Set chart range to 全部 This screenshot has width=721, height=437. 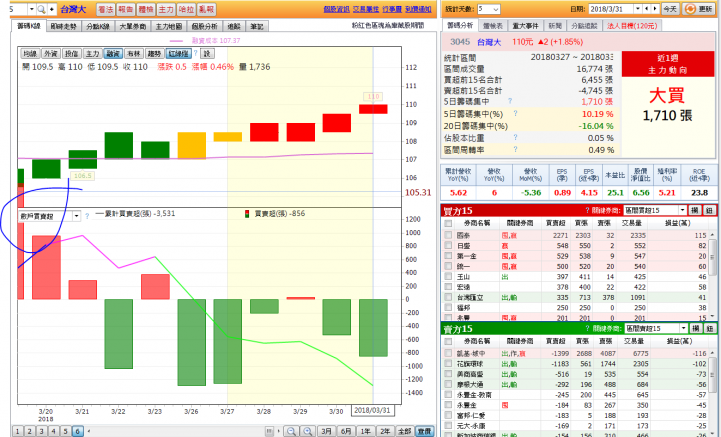[405, 431]
